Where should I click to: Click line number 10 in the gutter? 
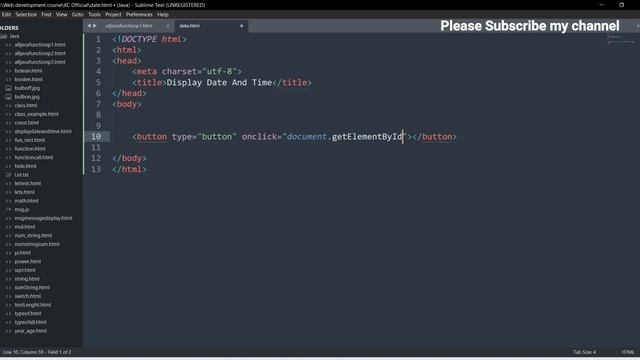click(96, 137)
